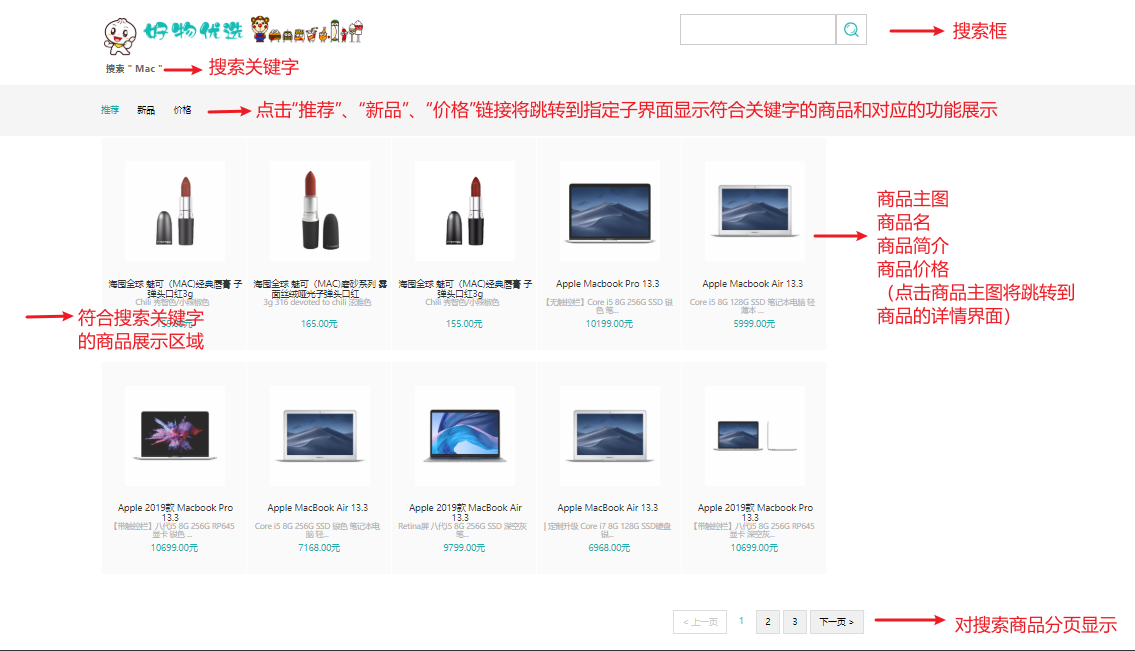Click the Core i5 8G 128G SSD description

(753, 306)
